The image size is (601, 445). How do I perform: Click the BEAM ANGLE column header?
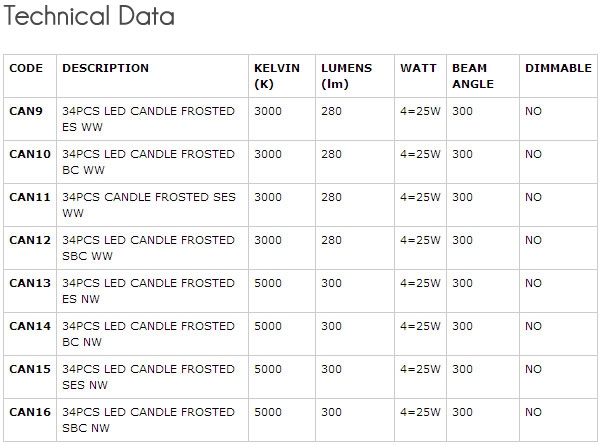472,76
